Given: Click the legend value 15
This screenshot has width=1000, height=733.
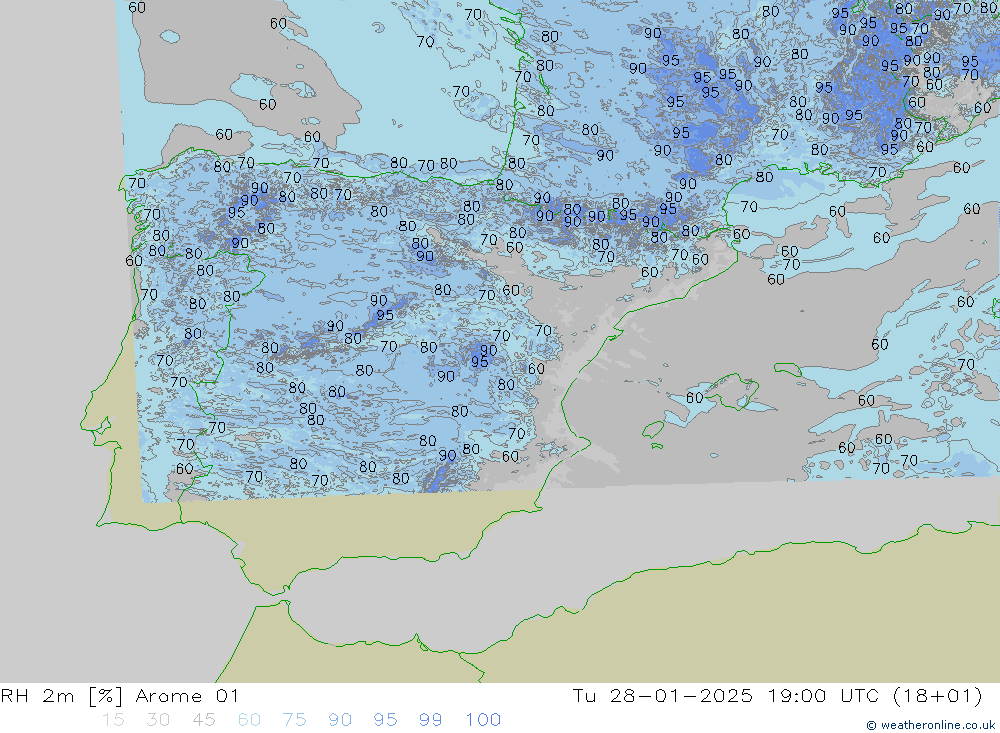Looking at the screenshot, I should point(113,720).
